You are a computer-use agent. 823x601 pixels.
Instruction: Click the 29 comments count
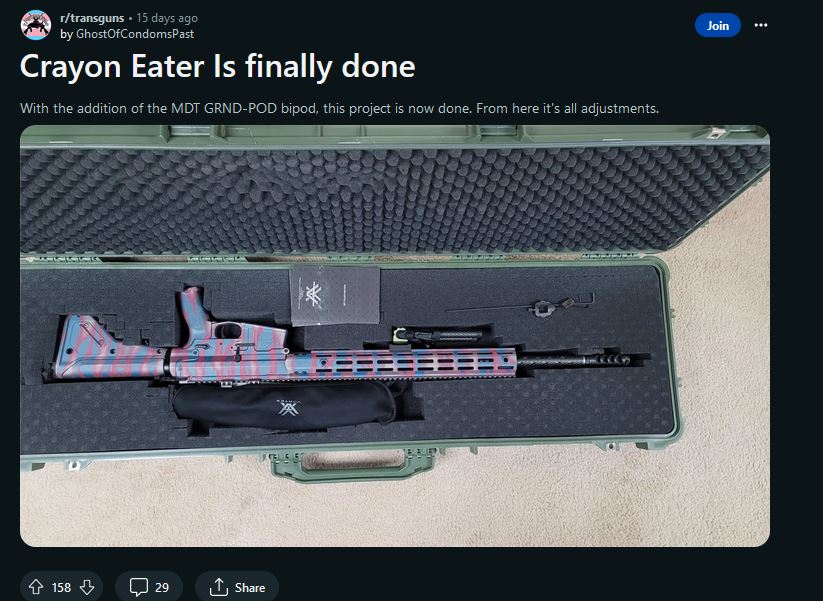pyautogui.click(x=162, y=587)
